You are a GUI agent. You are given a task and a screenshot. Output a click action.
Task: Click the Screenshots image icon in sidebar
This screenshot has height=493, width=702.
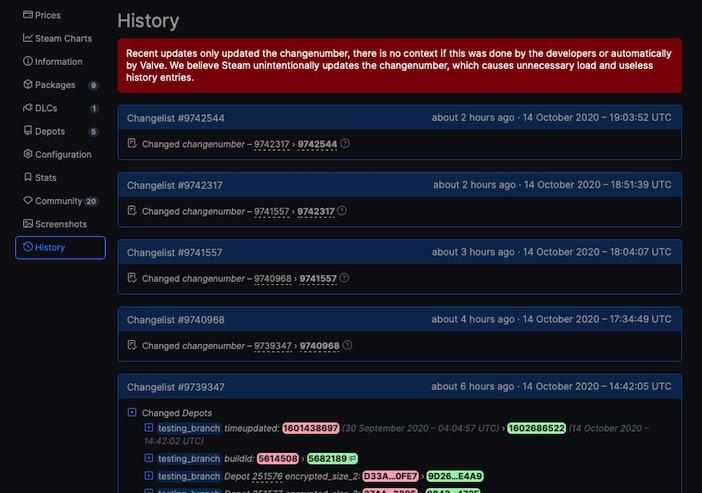(28, 224)
